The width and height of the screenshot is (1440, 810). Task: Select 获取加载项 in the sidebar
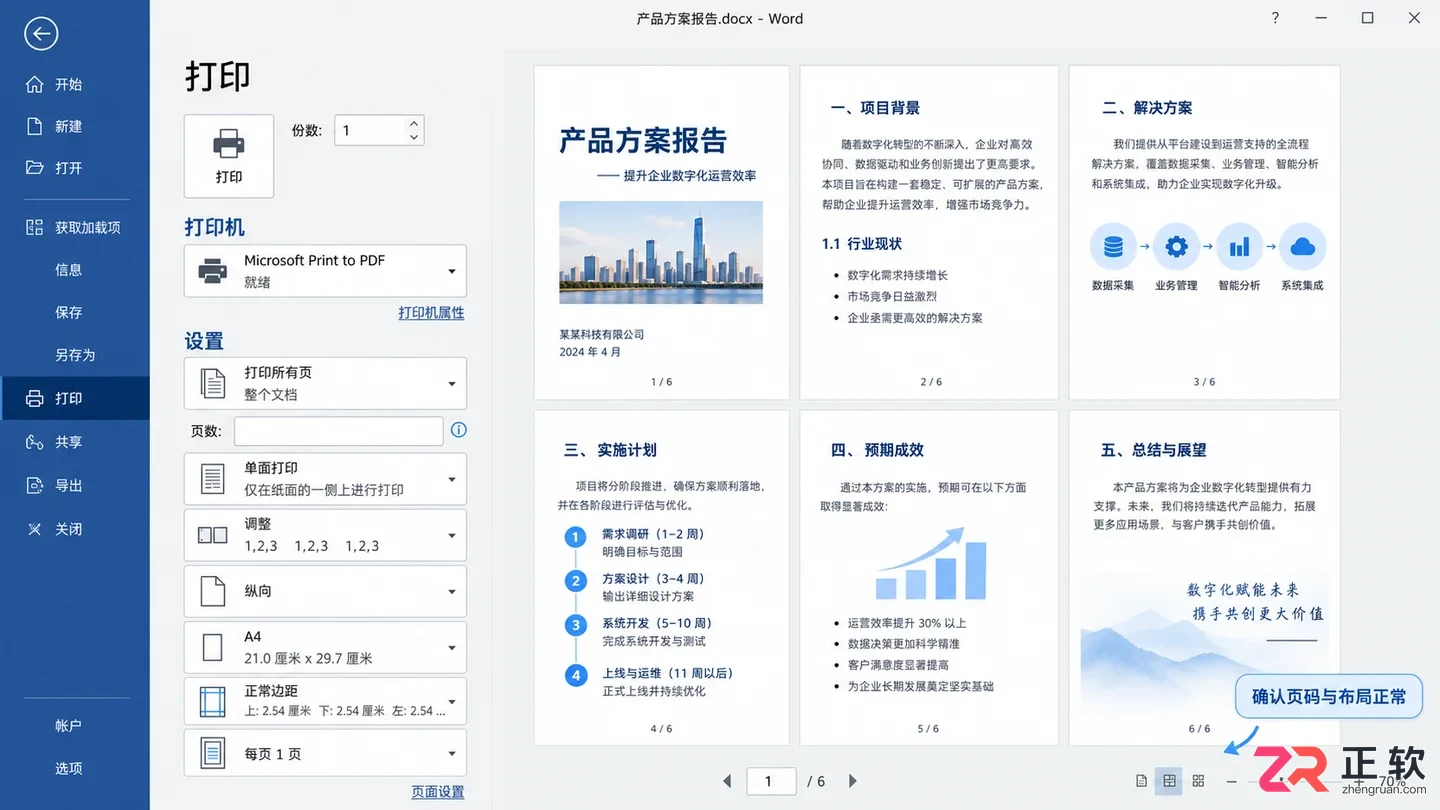coord(75,228)
